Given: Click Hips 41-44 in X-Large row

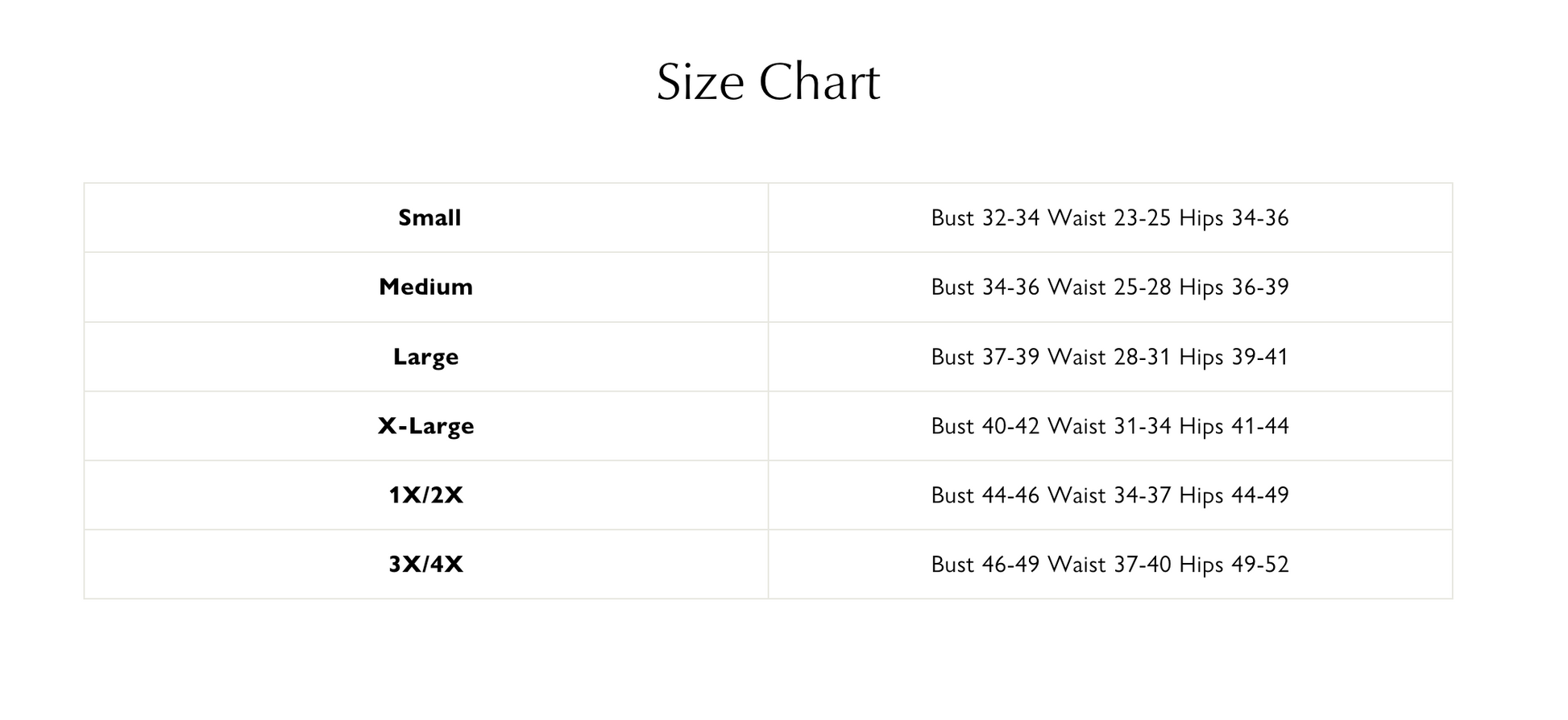Looking at the screenshot, I should tap(1234, 426).
